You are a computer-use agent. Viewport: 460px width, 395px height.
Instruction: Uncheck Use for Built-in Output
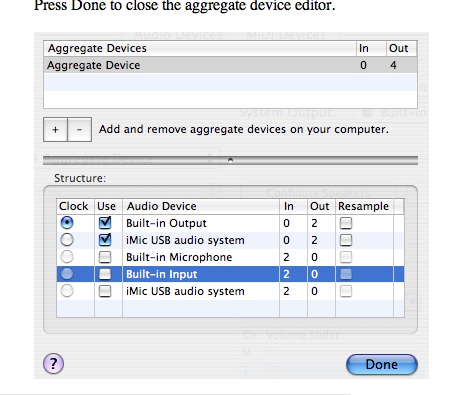click(105, 223)
